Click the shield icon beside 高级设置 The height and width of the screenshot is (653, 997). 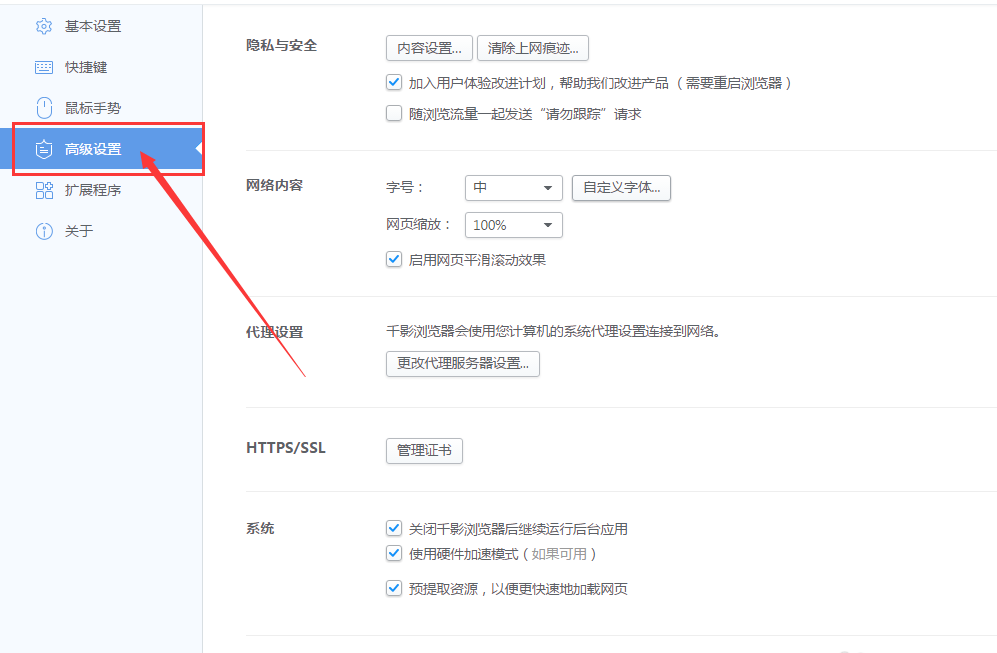(44, 149)
